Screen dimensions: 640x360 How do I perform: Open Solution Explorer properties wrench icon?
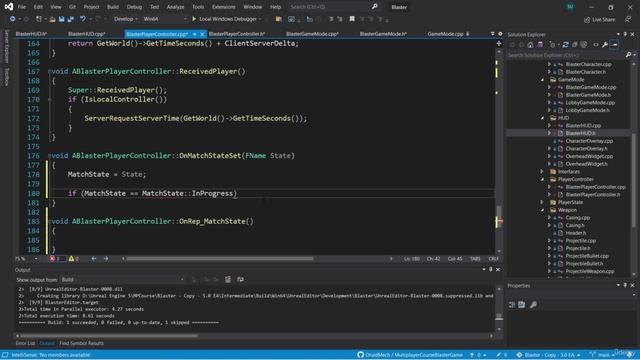605,44
